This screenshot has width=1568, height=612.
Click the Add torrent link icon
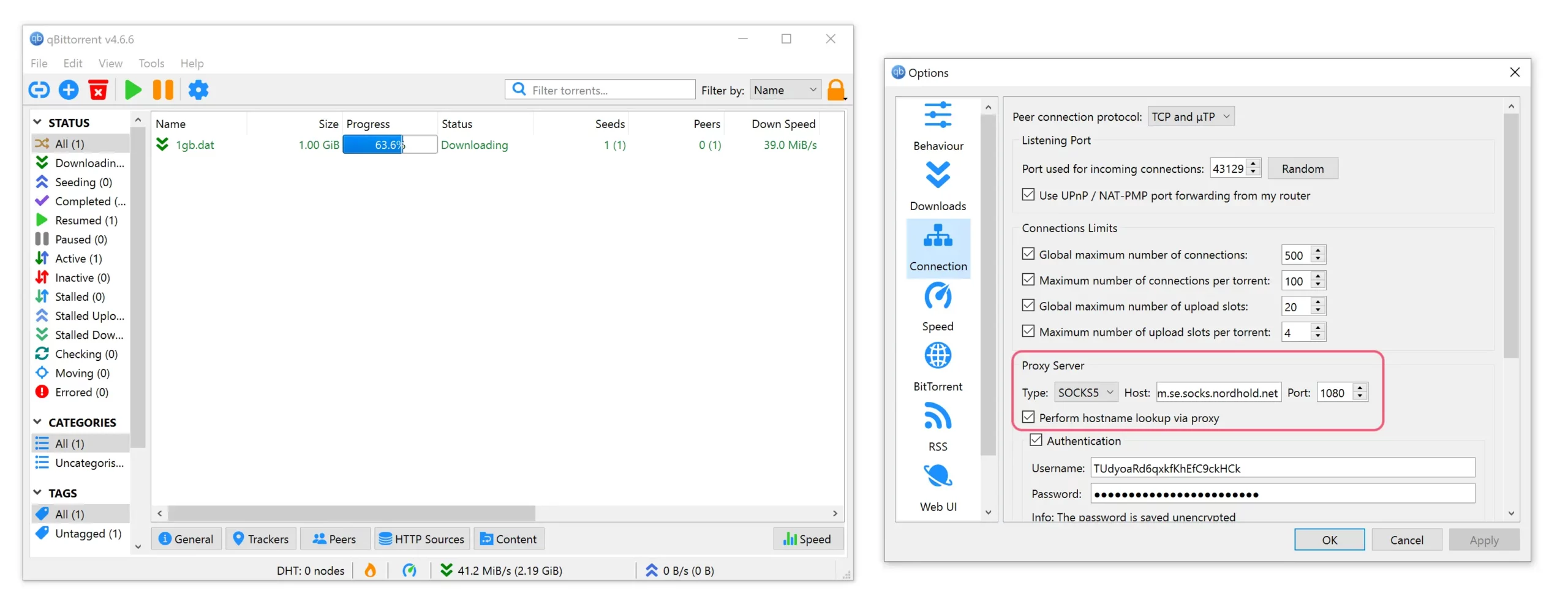pyautogui.click(x=39, y=90)
